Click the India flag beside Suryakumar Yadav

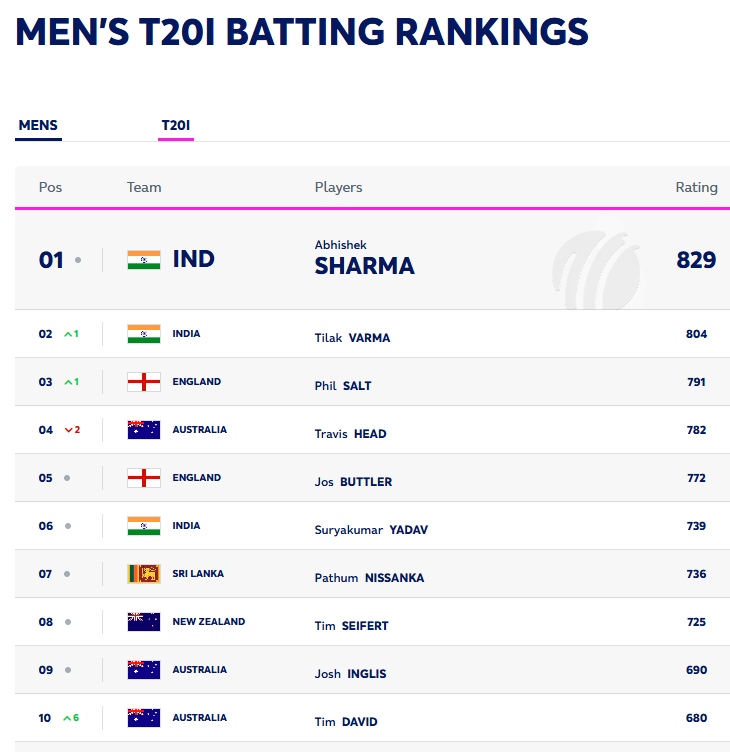pyautogui.click(x=143, y=526)
